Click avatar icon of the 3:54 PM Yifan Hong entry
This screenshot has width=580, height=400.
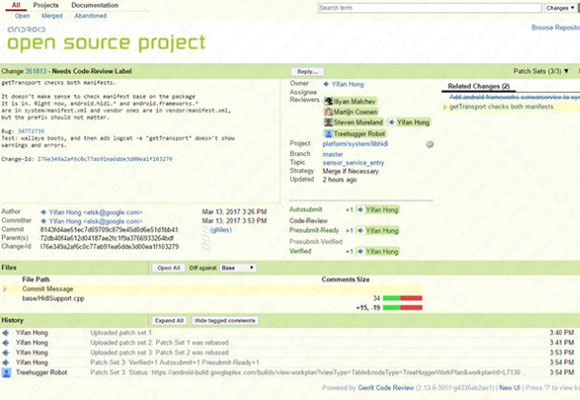[x=6, y=363]
